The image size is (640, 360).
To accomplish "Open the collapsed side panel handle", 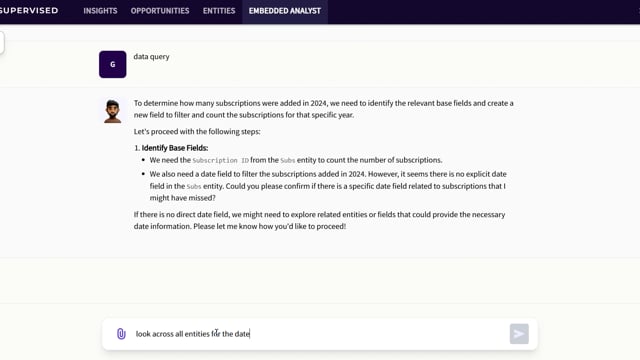I will 2,42.
